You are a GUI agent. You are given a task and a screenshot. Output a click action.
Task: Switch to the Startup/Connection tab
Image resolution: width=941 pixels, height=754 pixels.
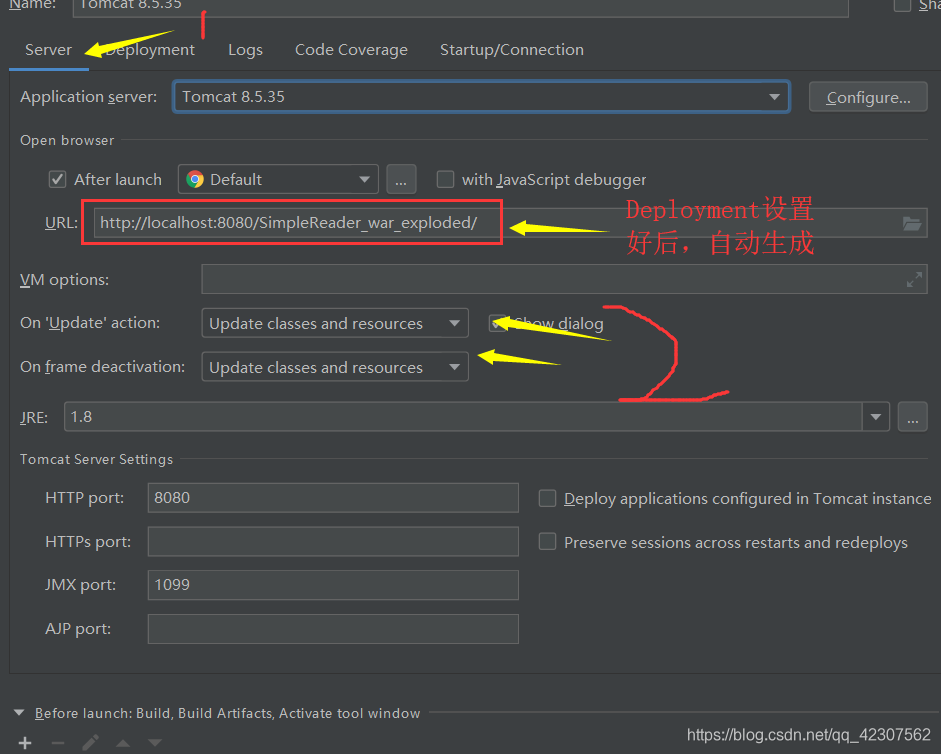512,50
